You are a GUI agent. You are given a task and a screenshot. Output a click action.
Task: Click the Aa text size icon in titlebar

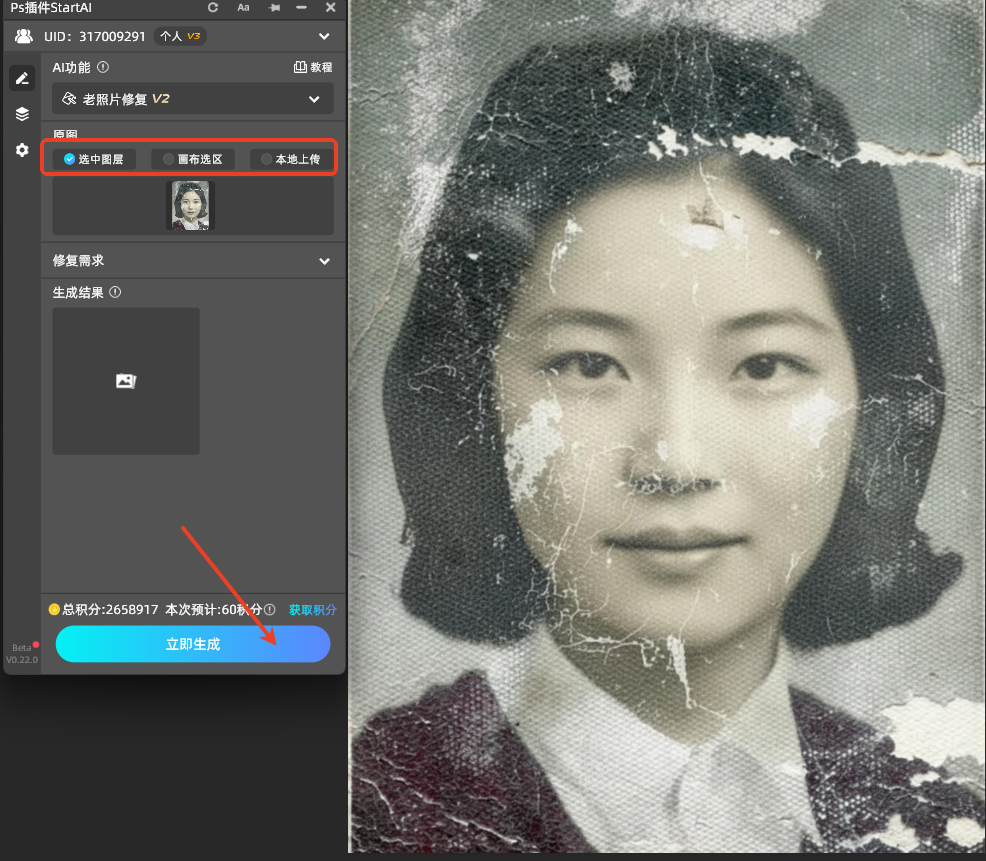tap(243, 7)
